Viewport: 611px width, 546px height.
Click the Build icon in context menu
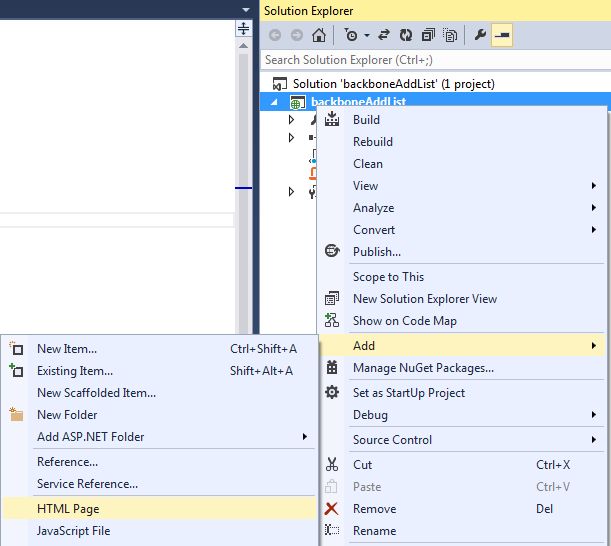coord(332,119)
